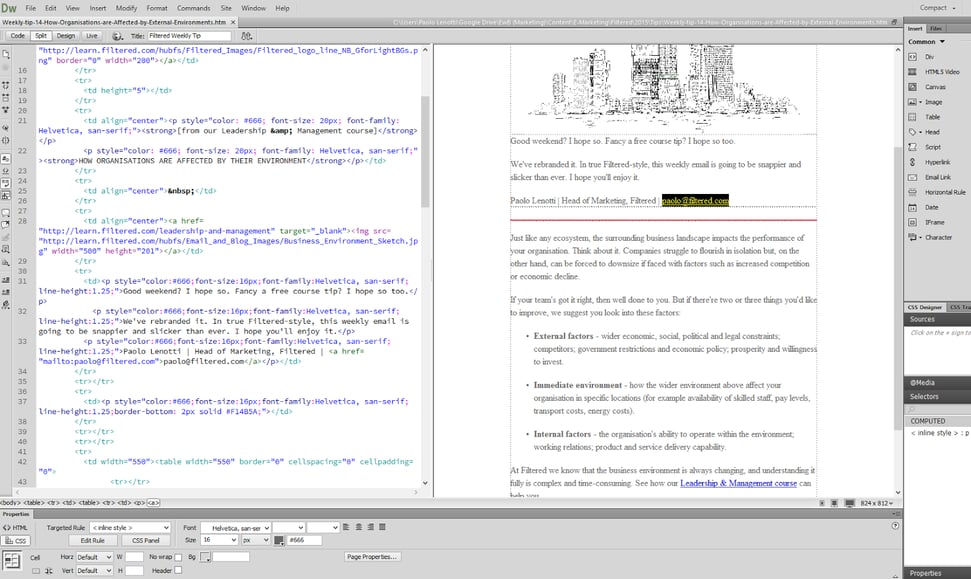Switch to the Files panel tab
This screenshot has height=579, width=971.
coord(936,28)
